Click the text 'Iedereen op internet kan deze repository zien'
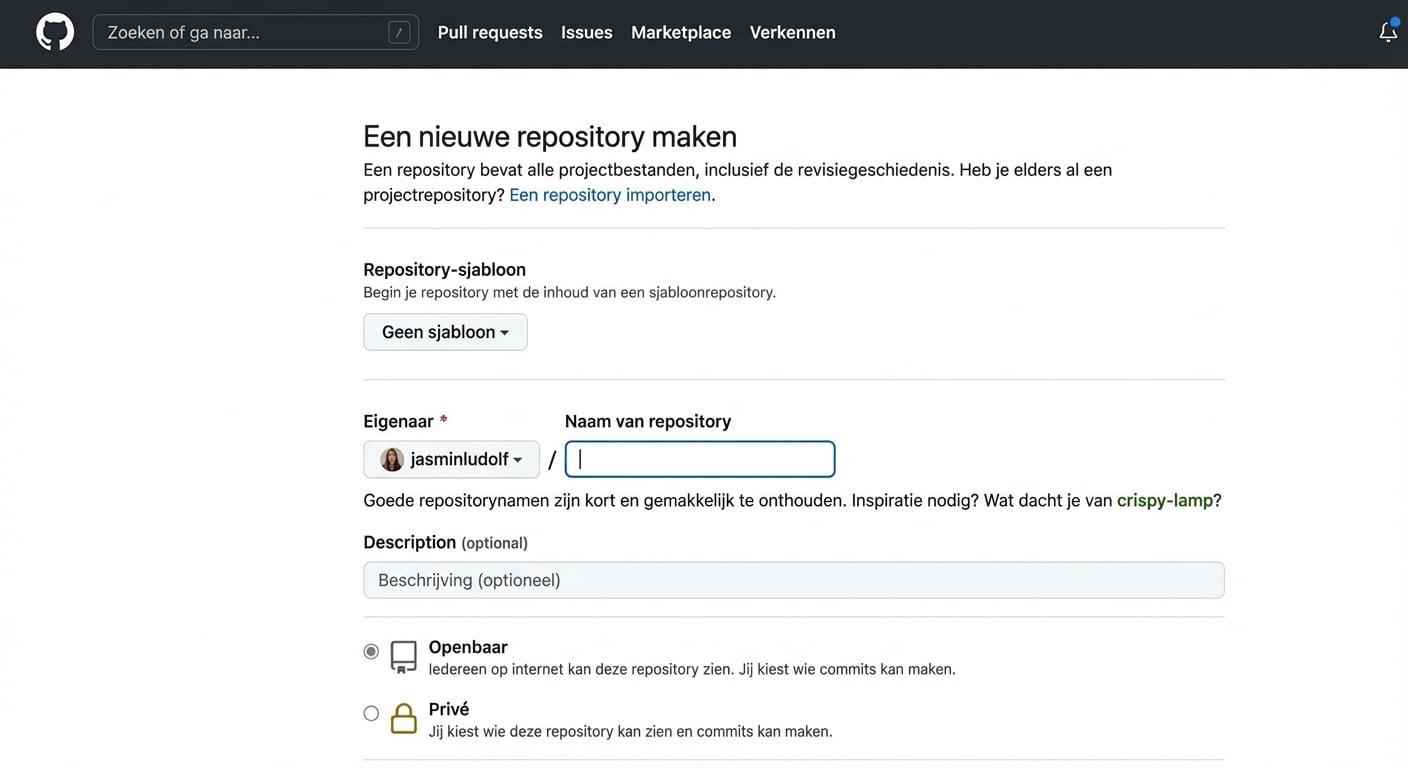Screen dimensions: 1408x768 pyautogui.click(x=580, y=669)
